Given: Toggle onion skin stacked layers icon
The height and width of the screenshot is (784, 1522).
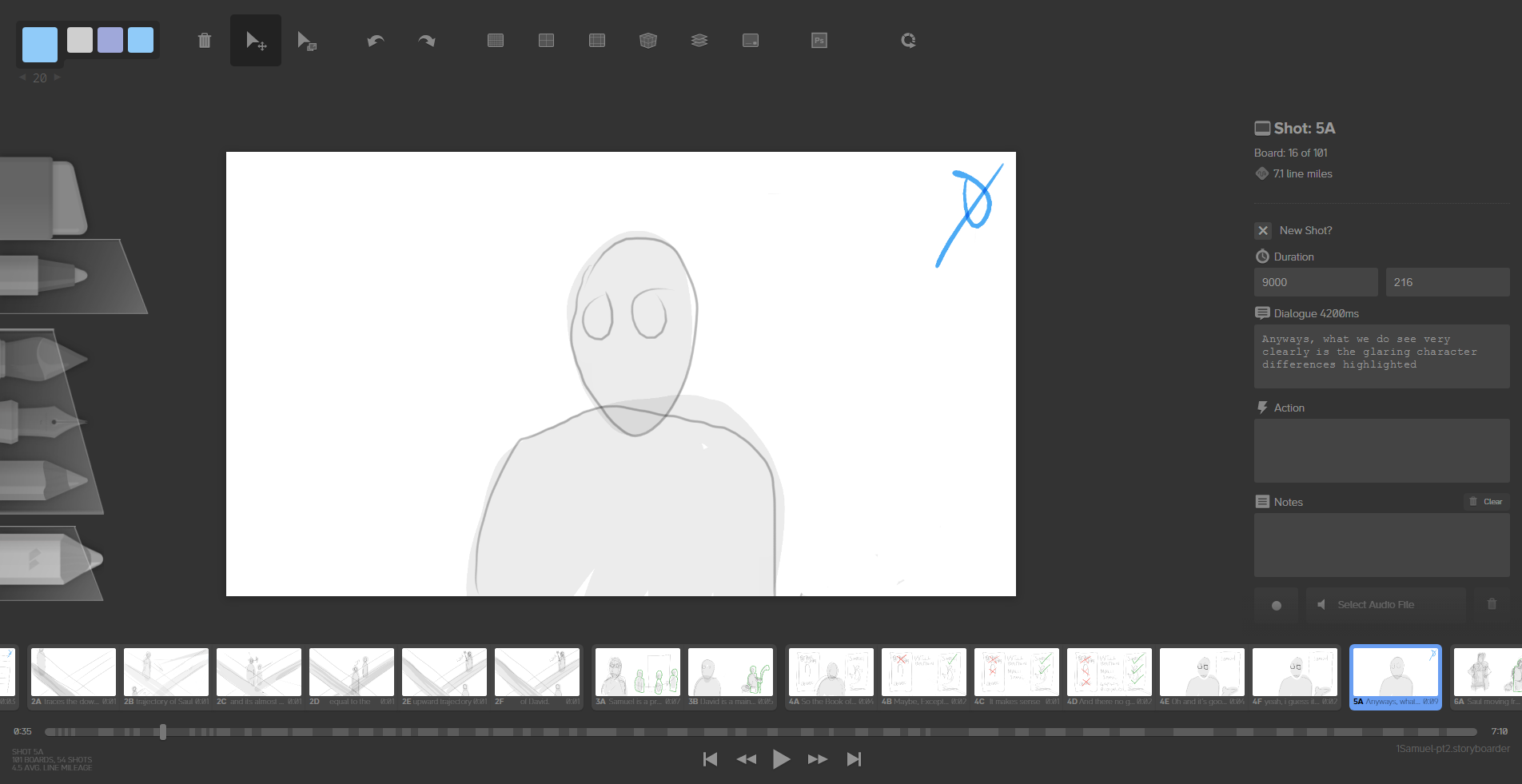Looking at the screenshot, I should 699,41.
